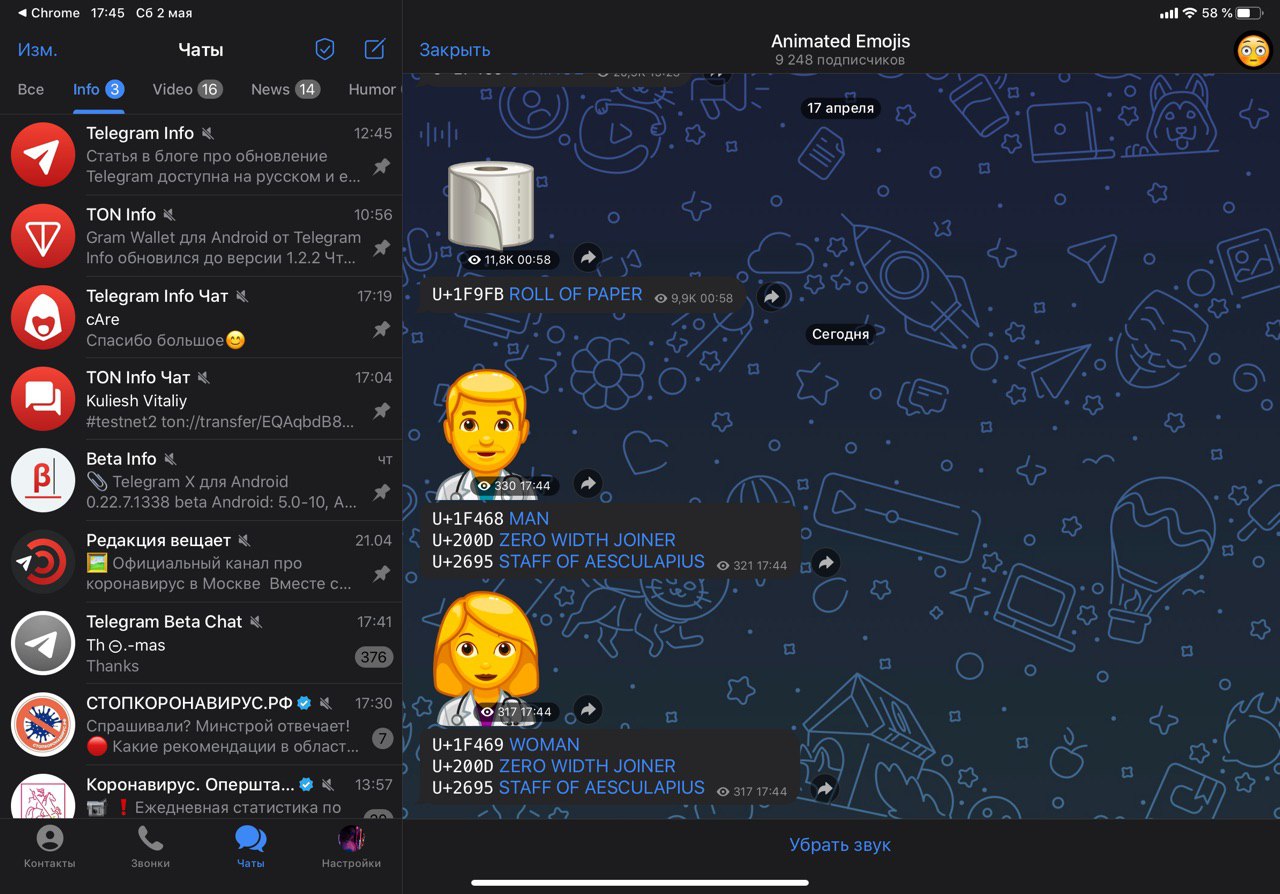The image size is (1280, 894).
Task: Open the WOMAN unicode link
Action: 544,744
